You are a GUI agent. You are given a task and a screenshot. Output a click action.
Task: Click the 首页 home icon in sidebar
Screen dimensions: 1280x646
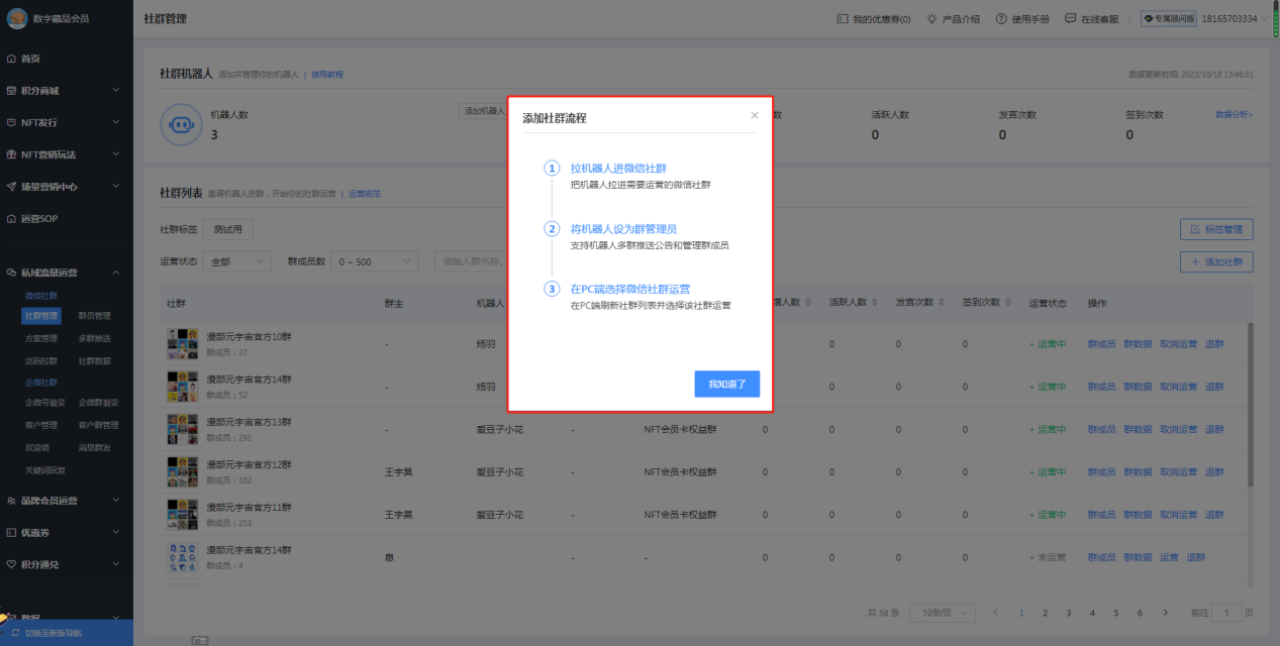tap(11, 59)
